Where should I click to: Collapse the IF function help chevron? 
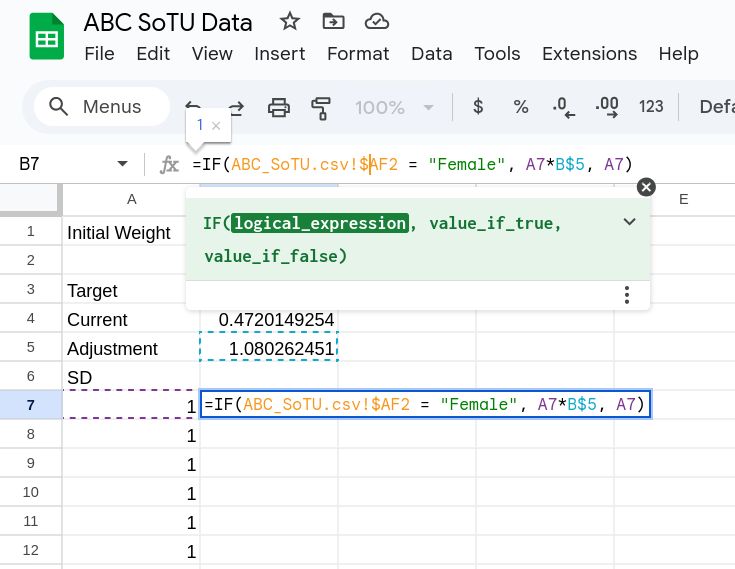pos(629,222)
